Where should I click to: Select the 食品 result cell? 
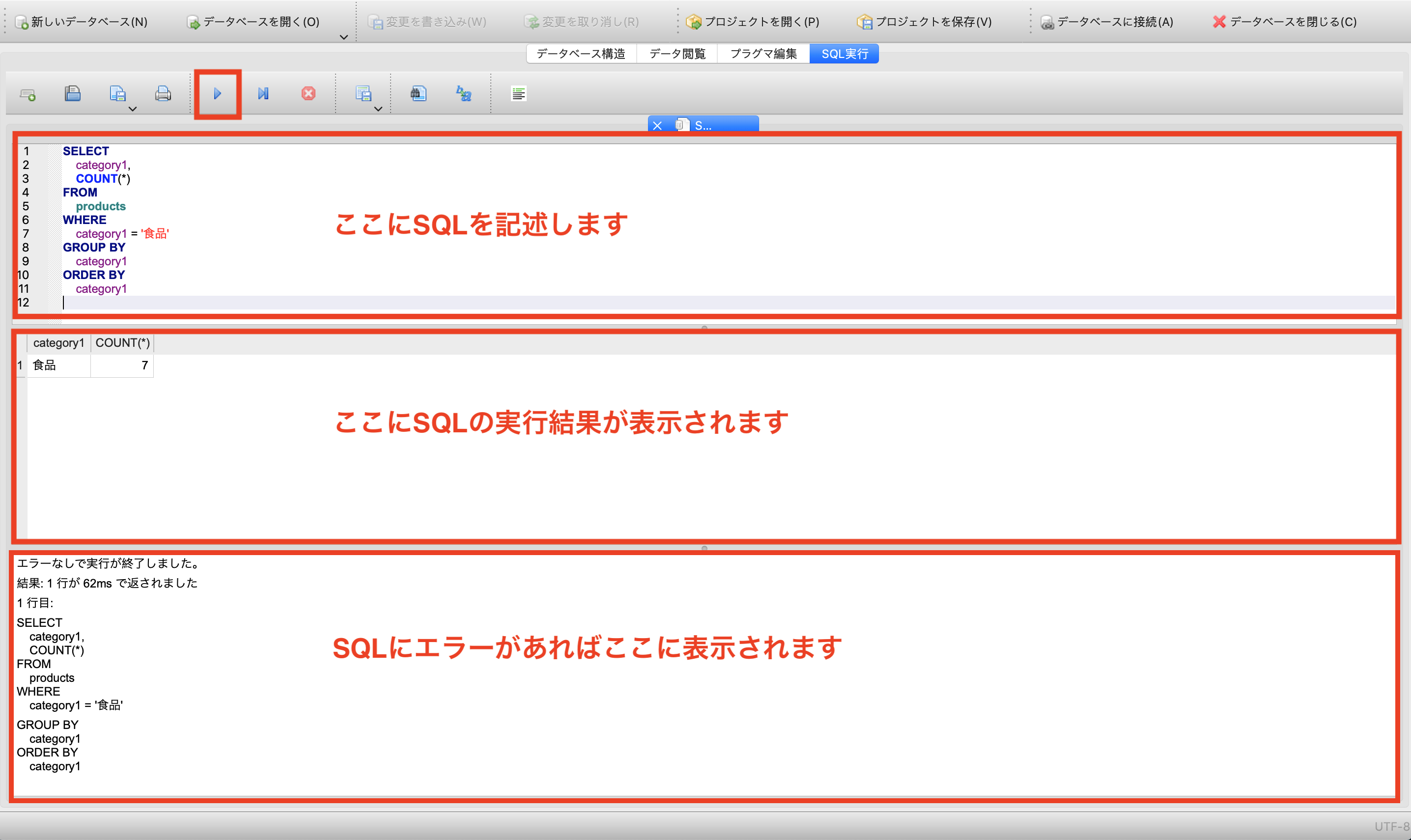[x=59, y=365]
